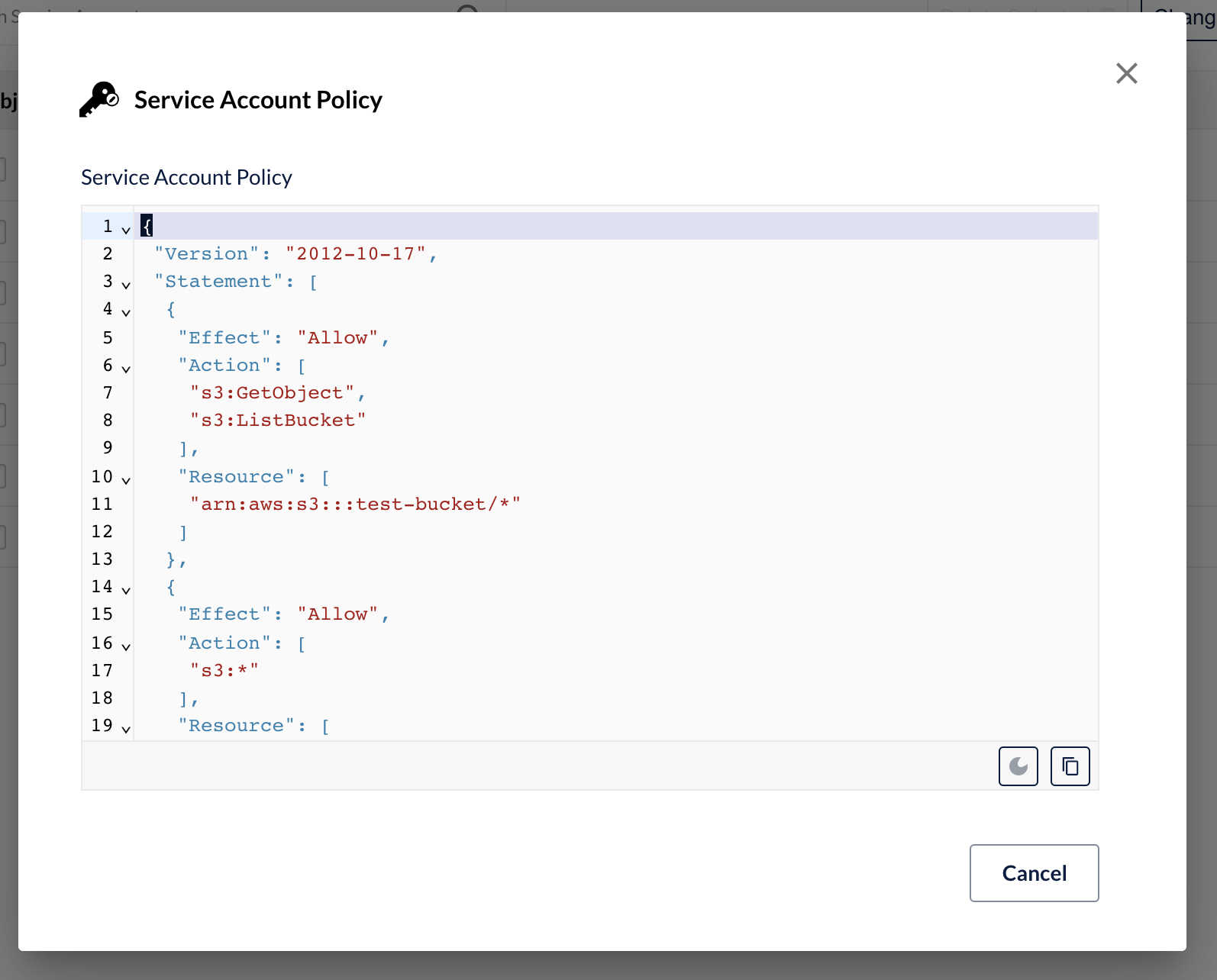Viewport: 1217px width, 980px height.
Task: Collapse the Resource fold at line 19
Action: [126, 728]
